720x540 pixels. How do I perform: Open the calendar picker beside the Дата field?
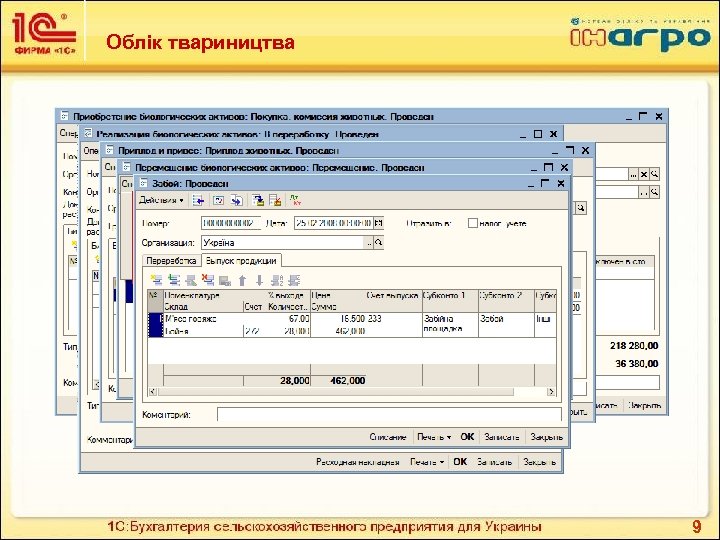pyautogui.click(x=378, y=223)
